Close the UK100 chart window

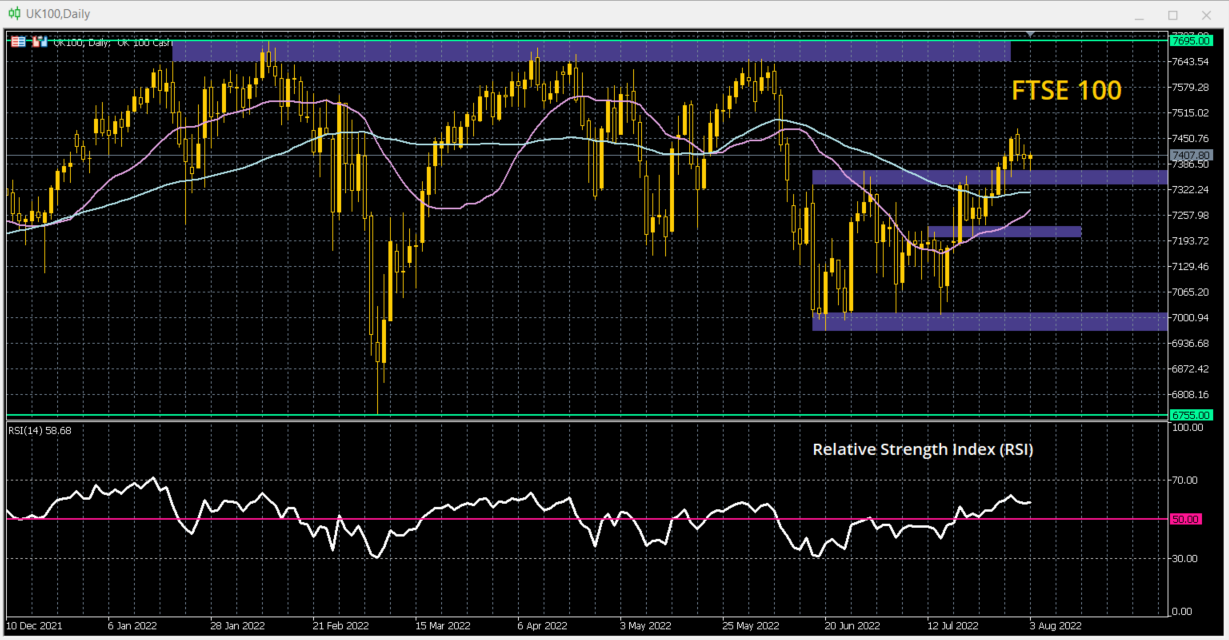click(x=1207, y=15)
